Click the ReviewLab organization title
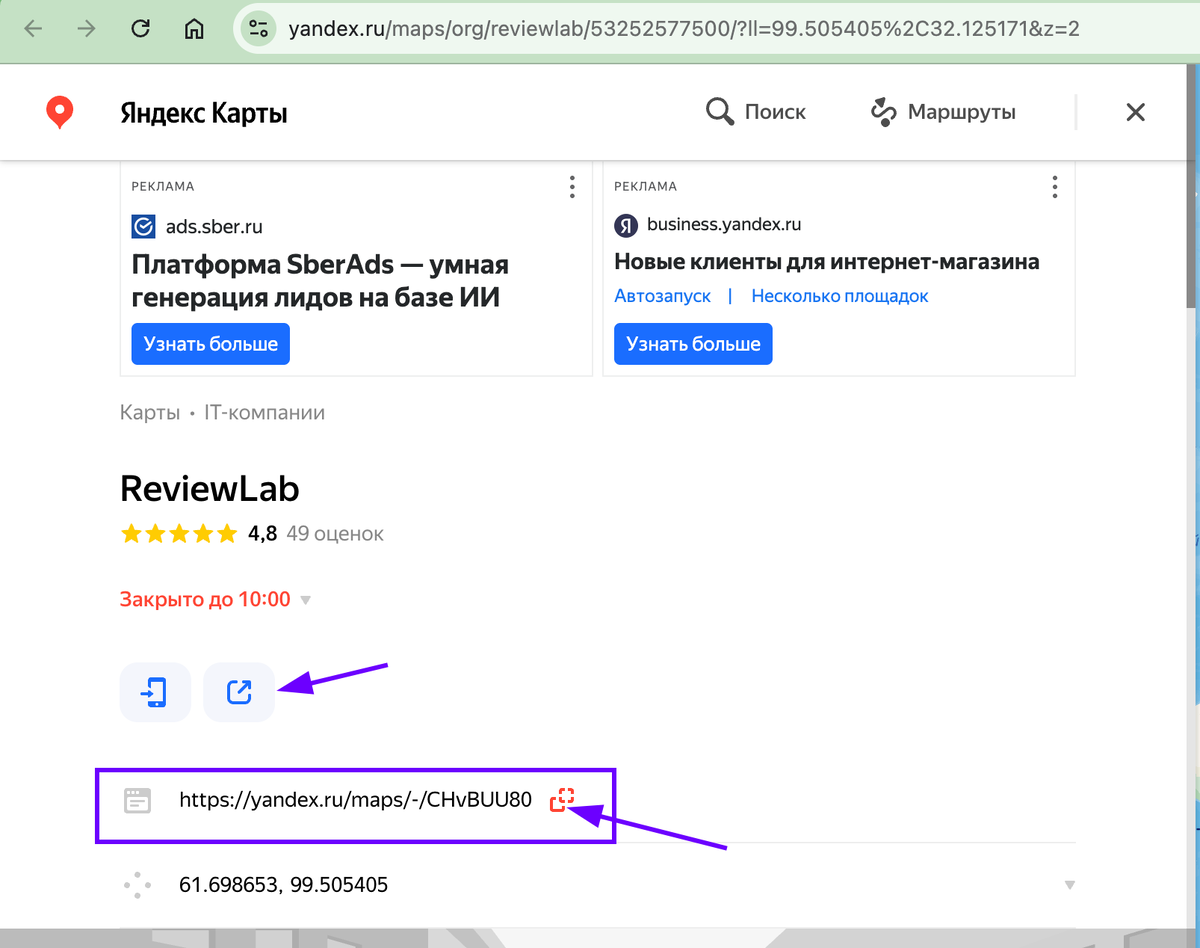Screen dimensions: 1200x948 [x=210, y=489]
